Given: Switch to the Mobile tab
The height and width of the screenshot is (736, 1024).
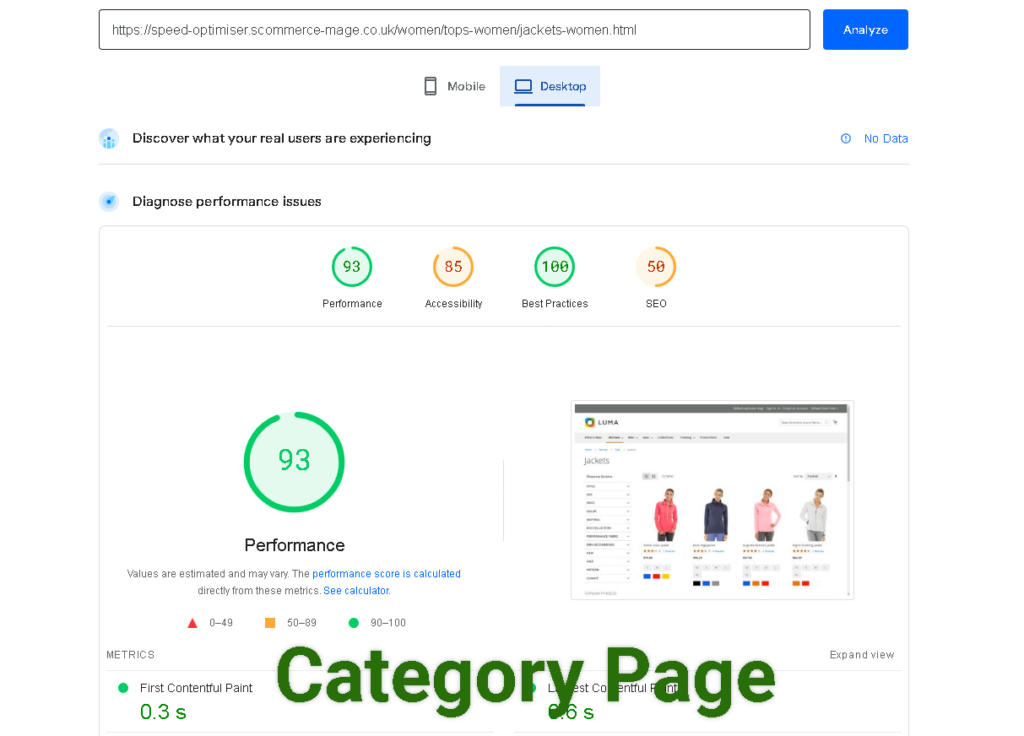Looking at the screenshot, I should click(x=454, y=86).
